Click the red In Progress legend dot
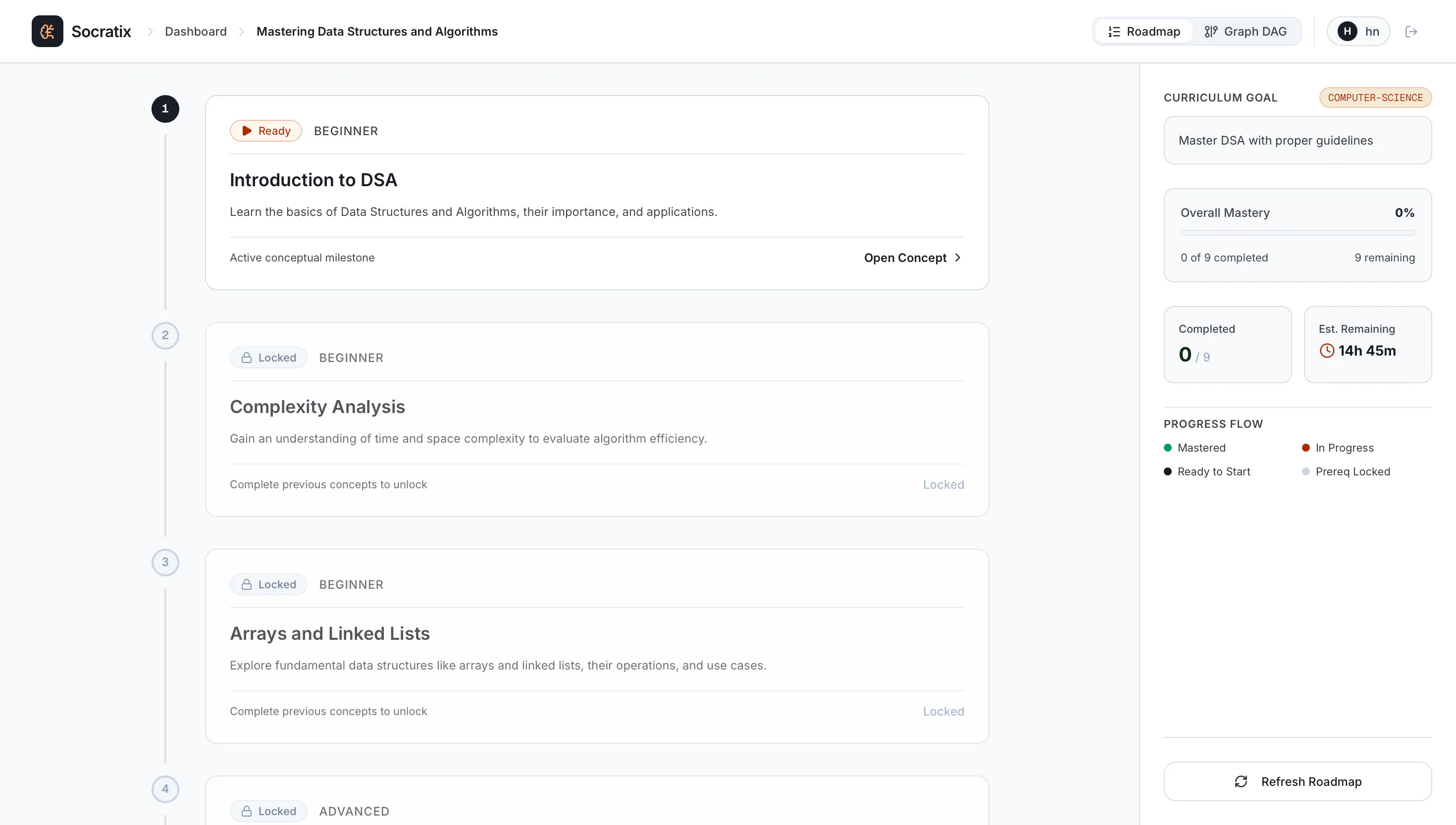The height and width of the screenshot is (825, 1456). tap(1306, 448)
